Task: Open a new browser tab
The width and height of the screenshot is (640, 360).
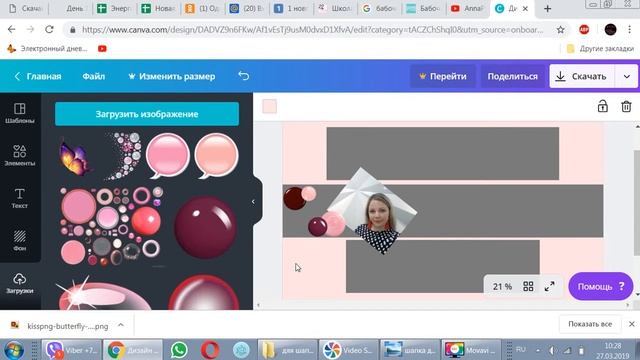Action: coord(547,8)
